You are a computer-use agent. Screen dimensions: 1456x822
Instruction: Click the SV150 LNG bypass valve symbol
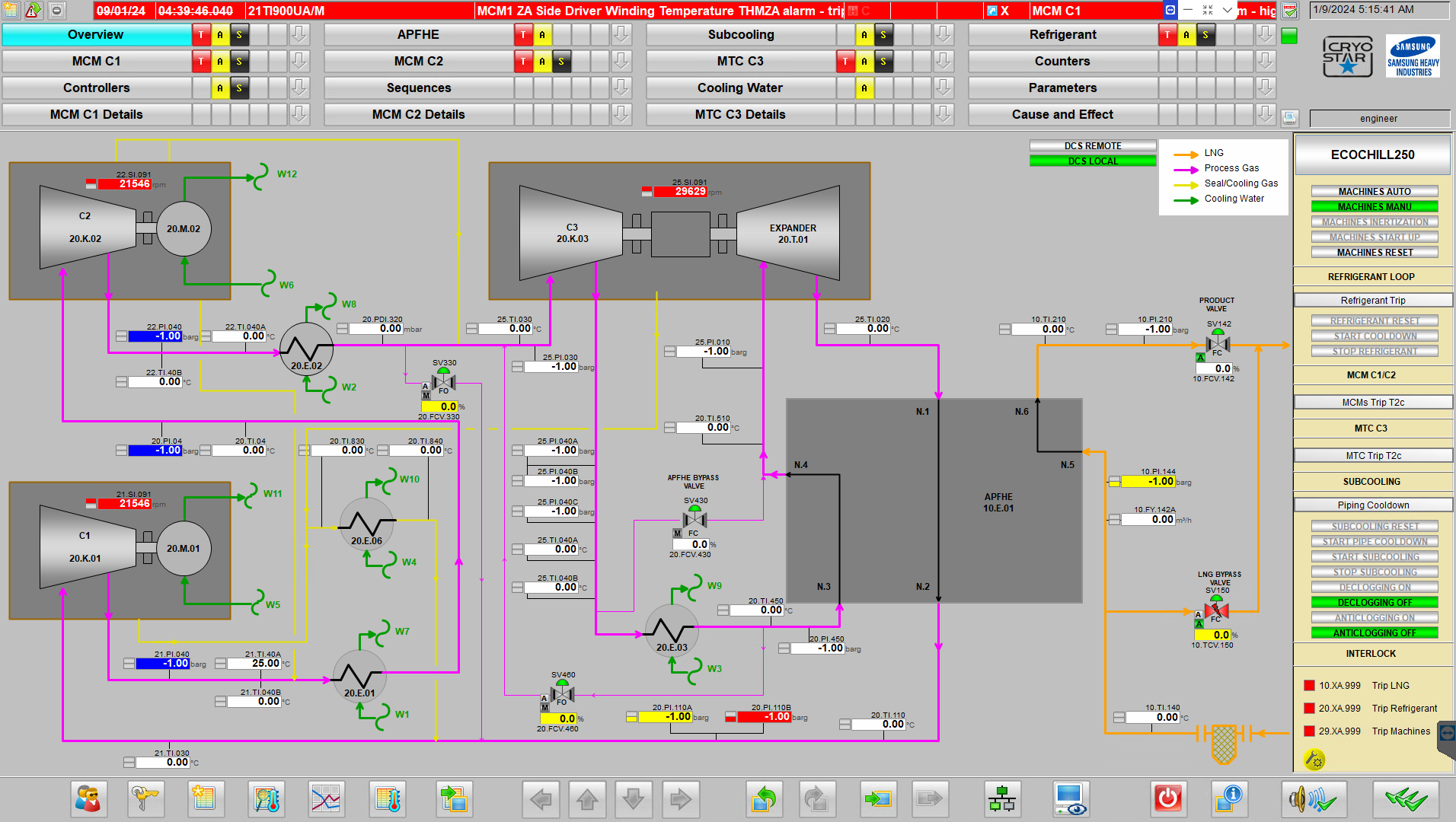(1216, 609)
